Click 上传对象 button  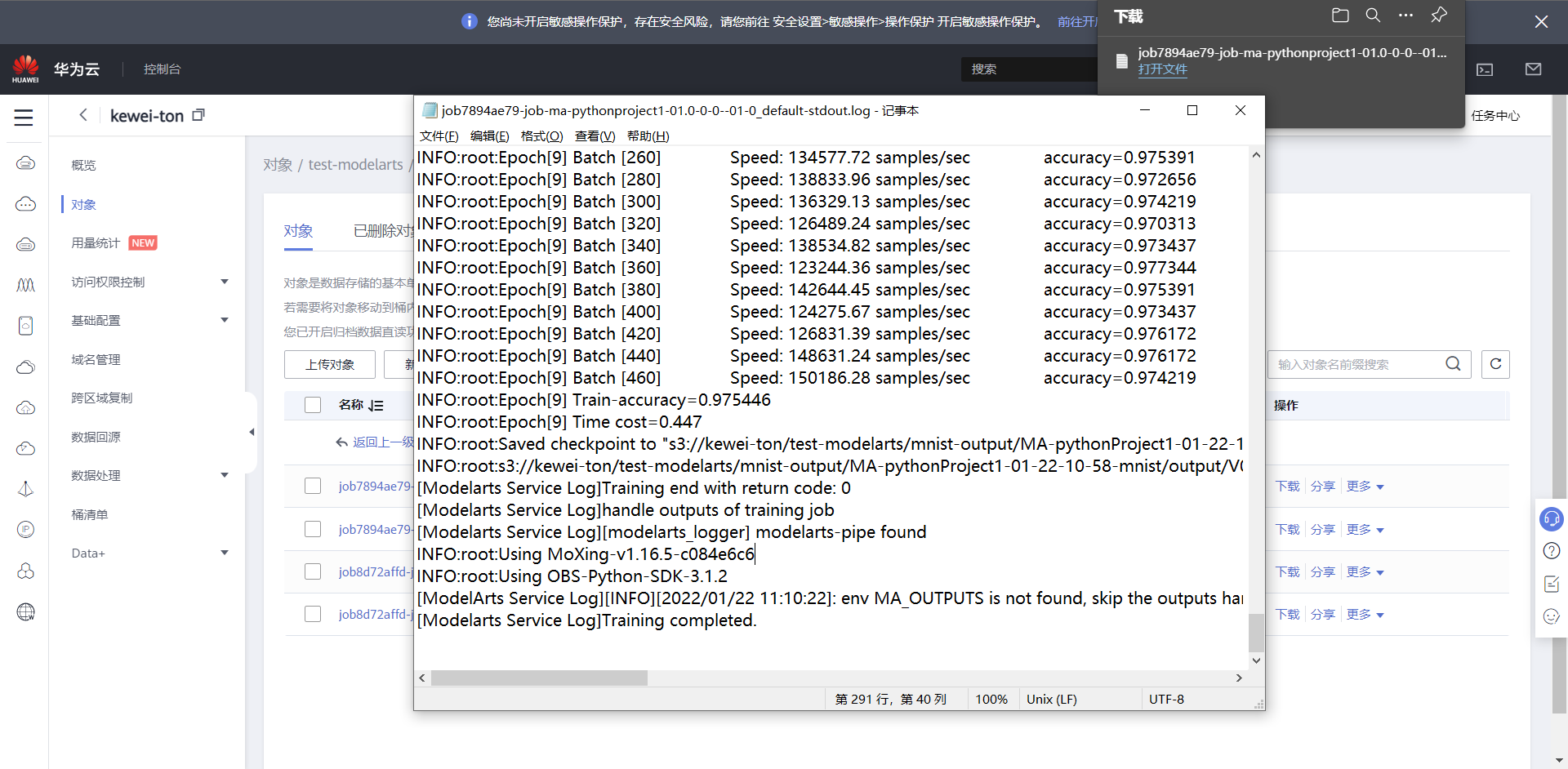[x=330, y=364]
